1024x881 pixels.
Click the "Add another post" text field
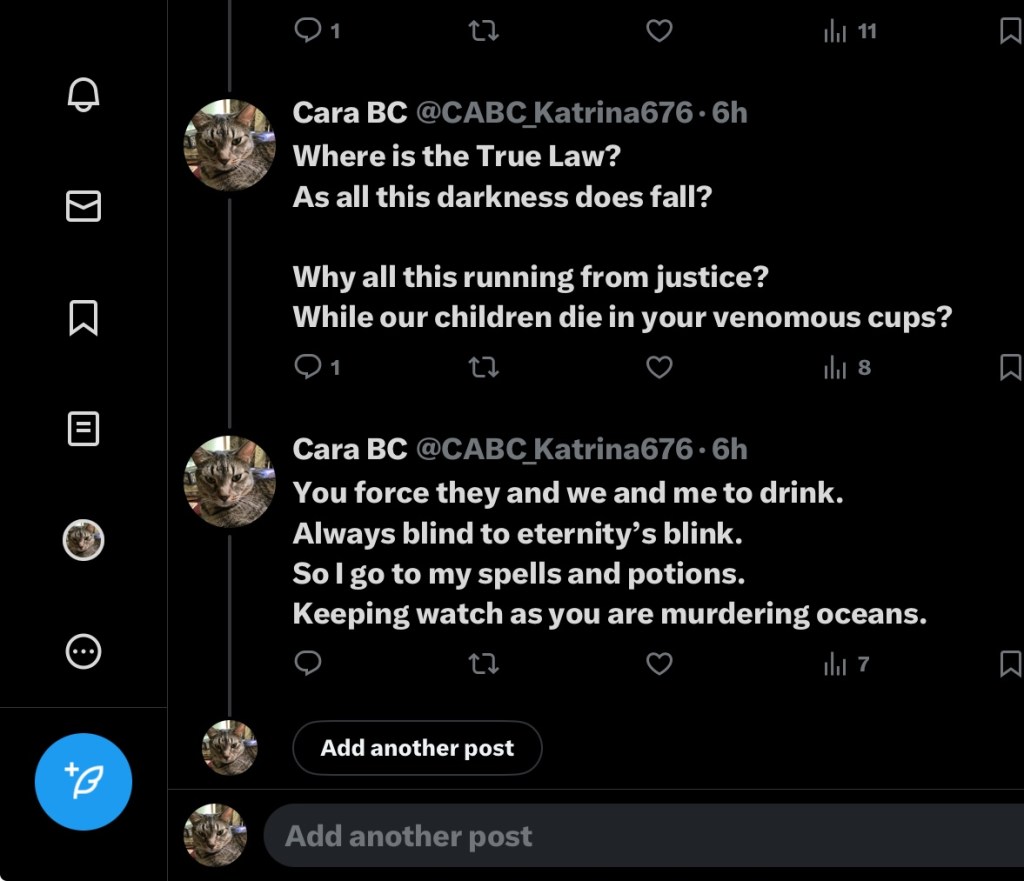(640, 836)
